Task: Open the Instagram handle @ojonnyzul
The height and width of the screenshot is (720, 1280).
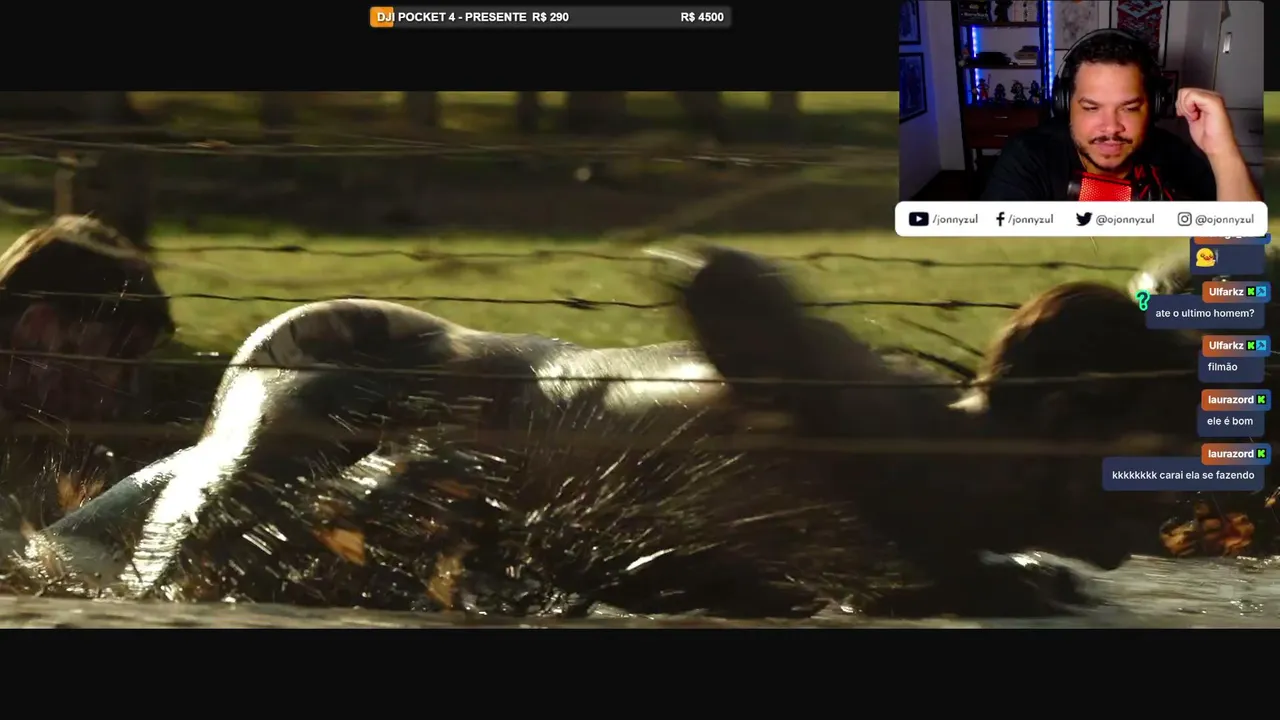Action: tap(1224, 220)
